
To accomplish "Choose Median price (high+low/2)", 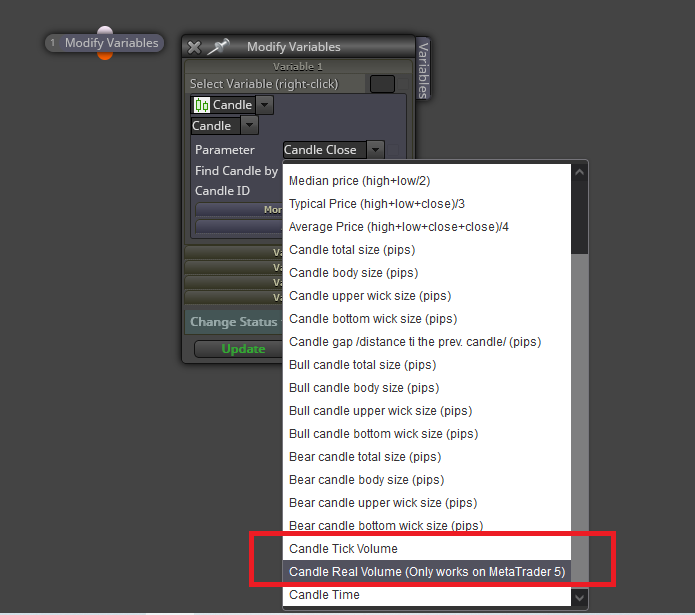I will coord(427,181).
